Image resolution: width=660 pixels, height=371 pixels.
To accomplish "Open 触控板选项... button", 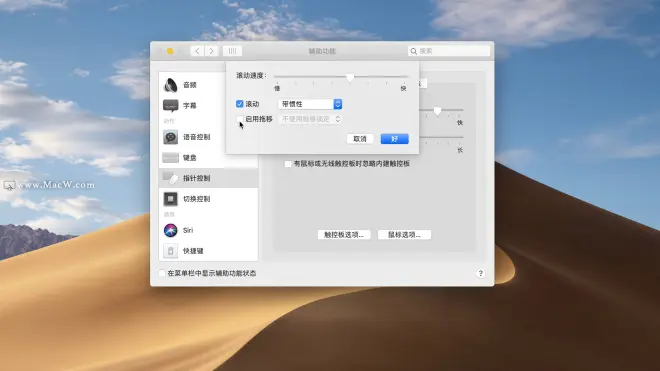I will tap(344, 235).
